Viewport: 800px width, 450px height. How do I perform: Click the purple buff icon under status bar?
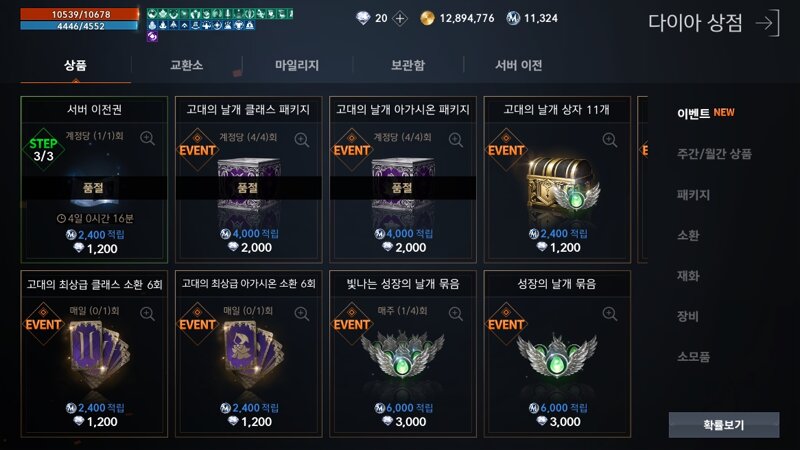pos(152,36)
